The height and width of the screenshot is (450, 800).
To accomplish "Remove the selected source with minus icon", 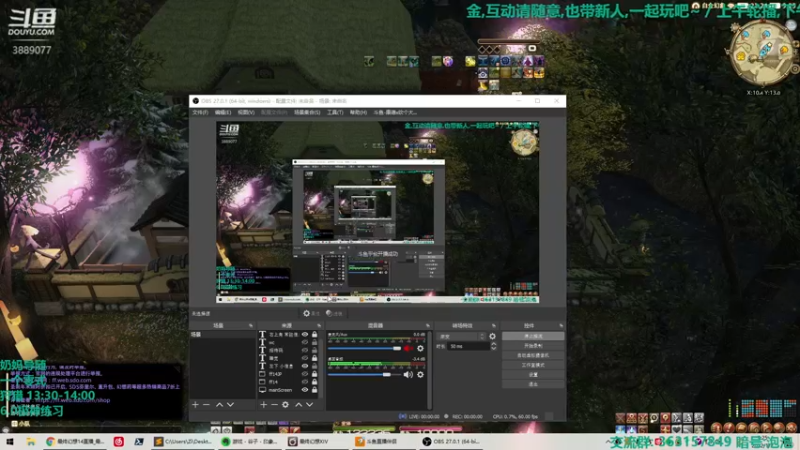I will tap(274, 405).
